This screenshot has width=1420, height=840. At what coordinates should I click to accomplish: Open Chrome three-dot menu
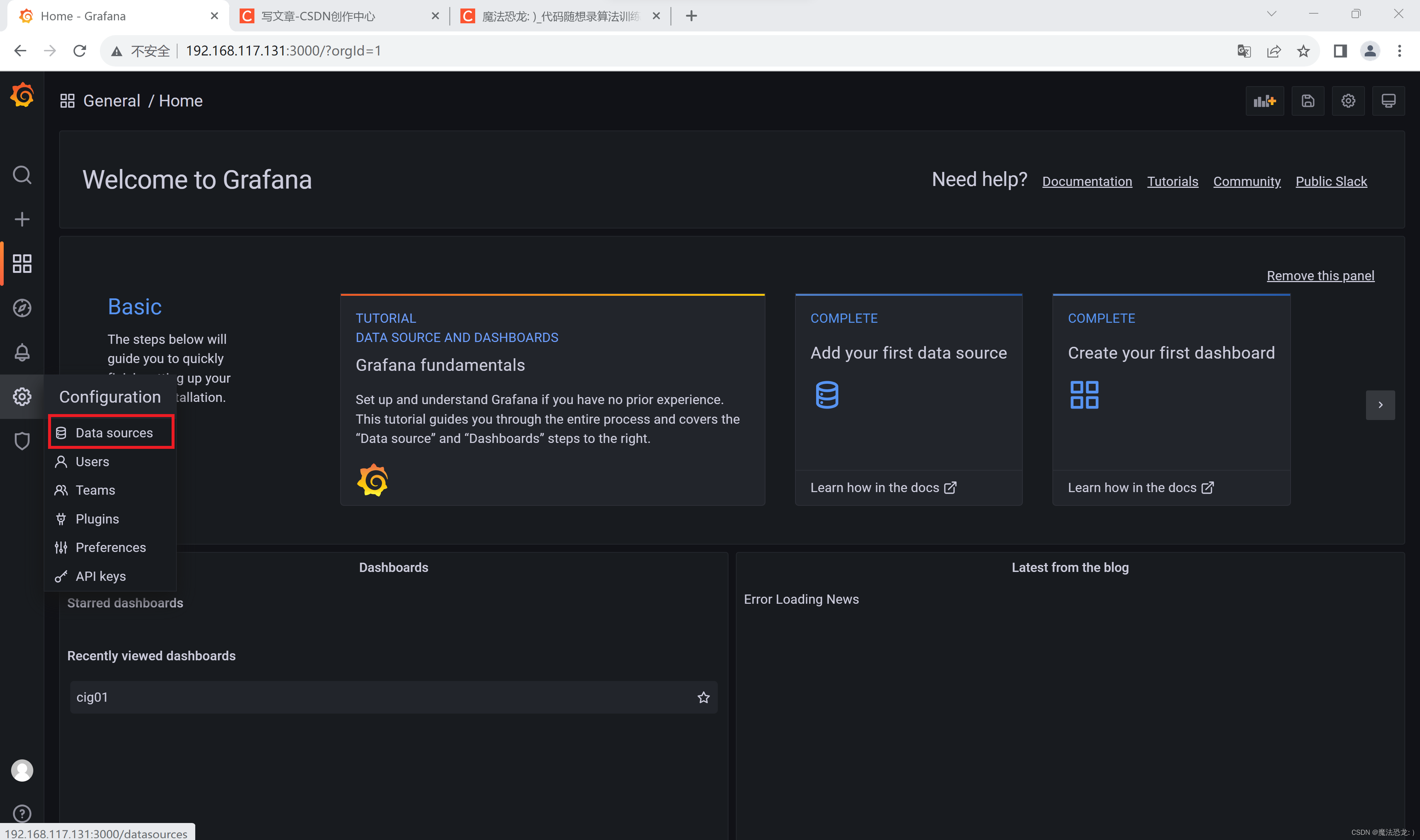click(1400, 51)
